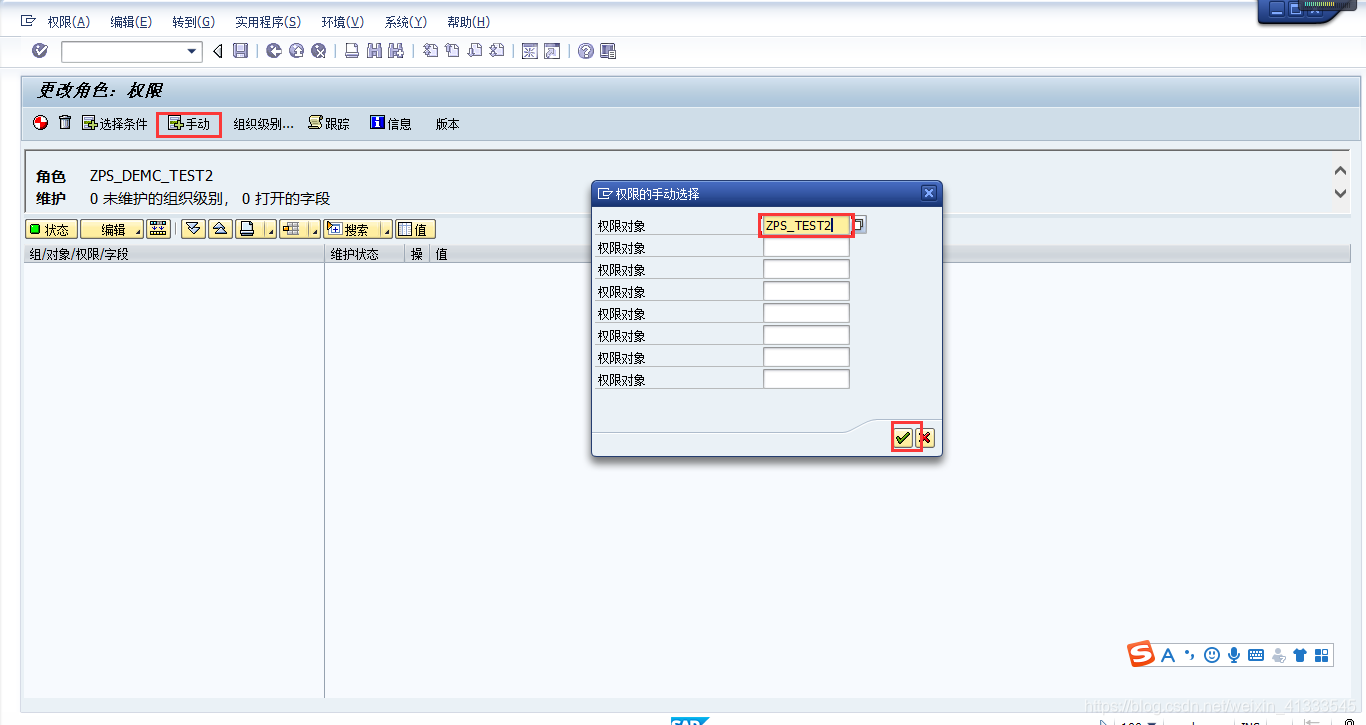Click the 版本 button
Viewport: 1366px width, 725px height.
(447, 124)
